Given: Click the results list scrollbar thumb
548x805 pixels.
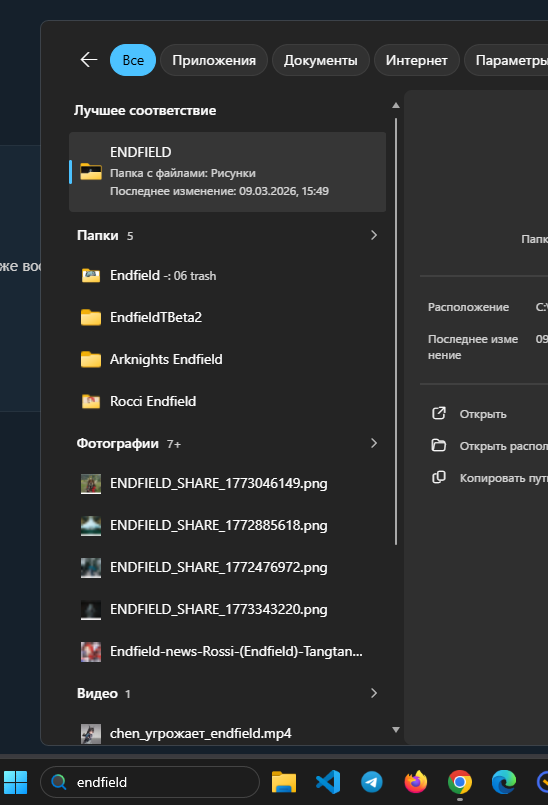Looking at the screenshot, I should [x=396, y=332].
